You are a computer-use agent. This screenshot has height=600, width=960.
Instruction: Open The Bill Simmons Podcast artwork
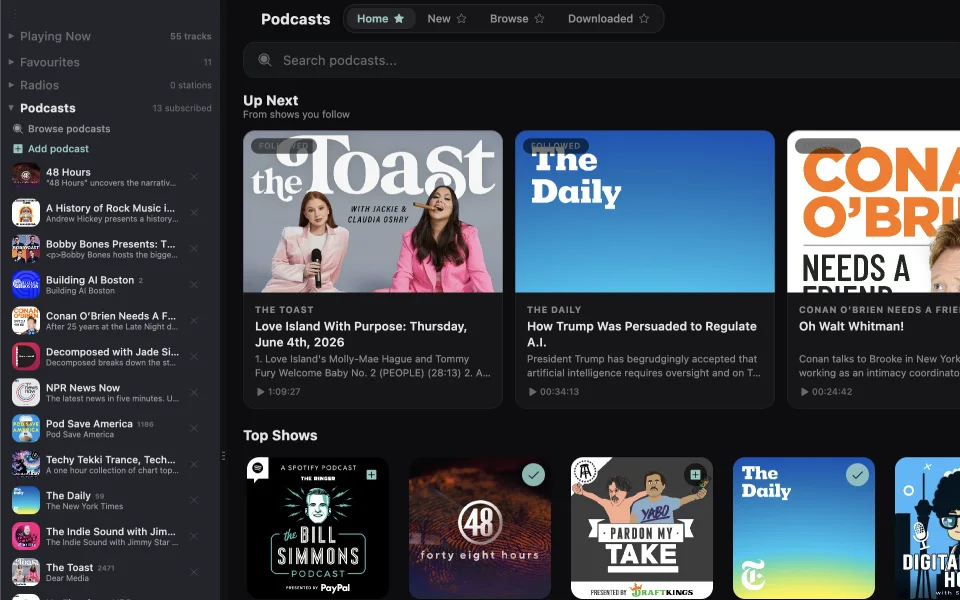pos(318,528)
